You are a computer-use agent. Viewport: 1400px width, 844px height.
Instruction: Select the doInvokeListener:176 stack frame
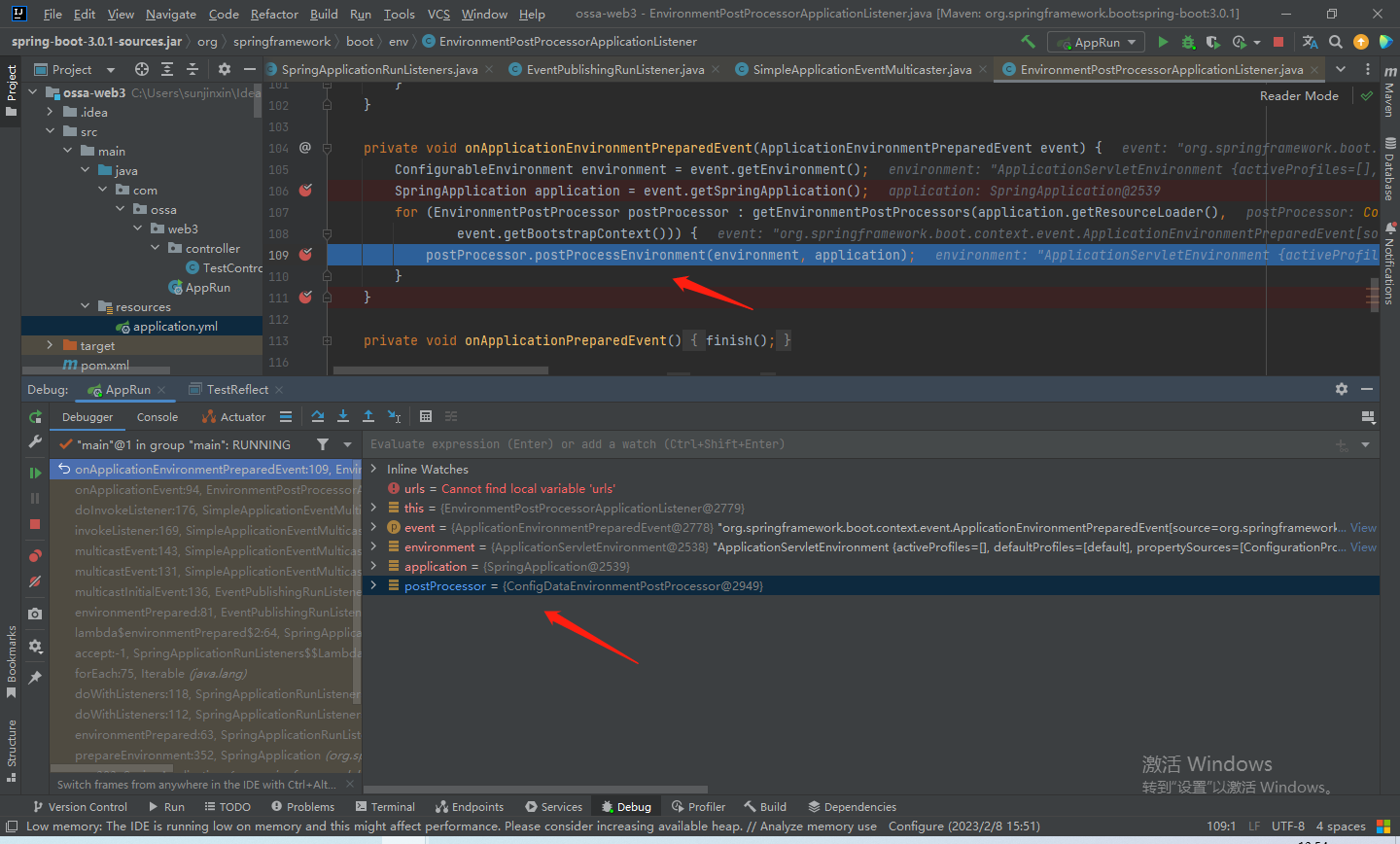point(217,510)
